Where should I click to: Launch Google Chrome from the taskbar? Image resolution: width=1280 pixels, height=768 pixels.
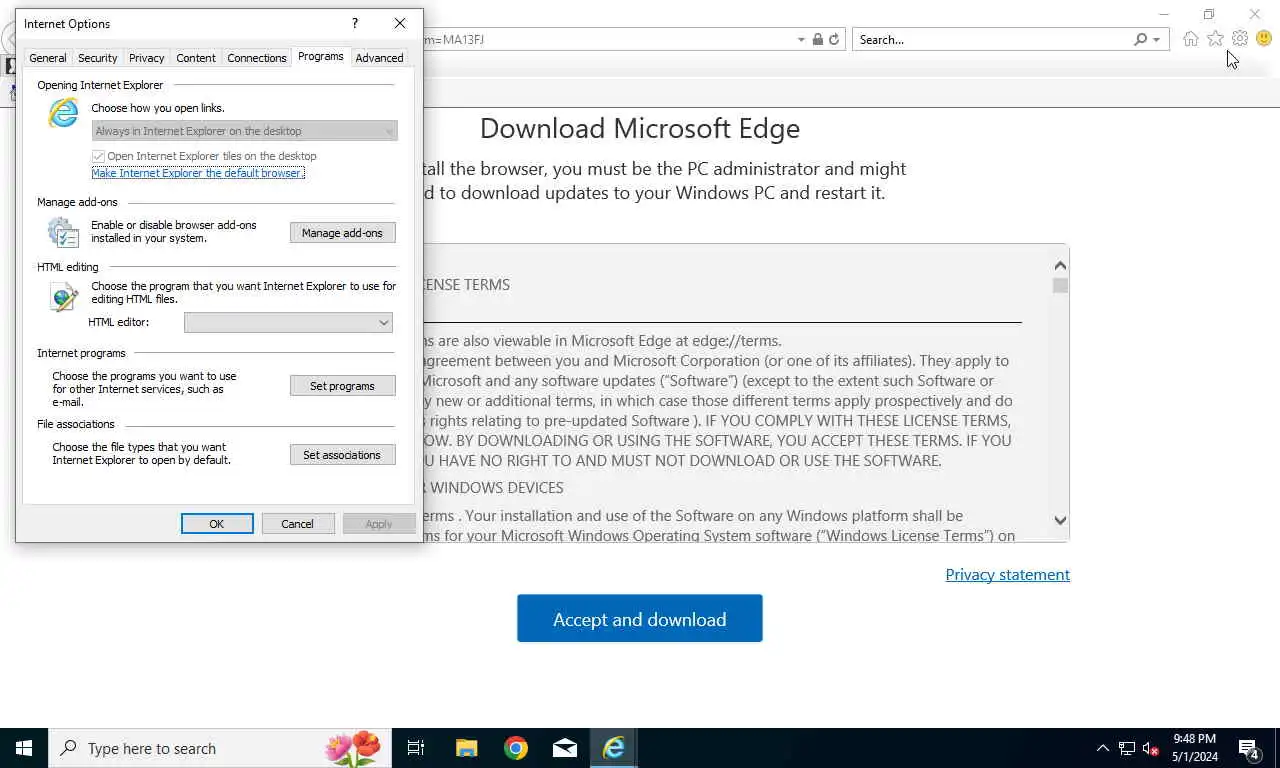pyautogui.click(x=516, y=748)
